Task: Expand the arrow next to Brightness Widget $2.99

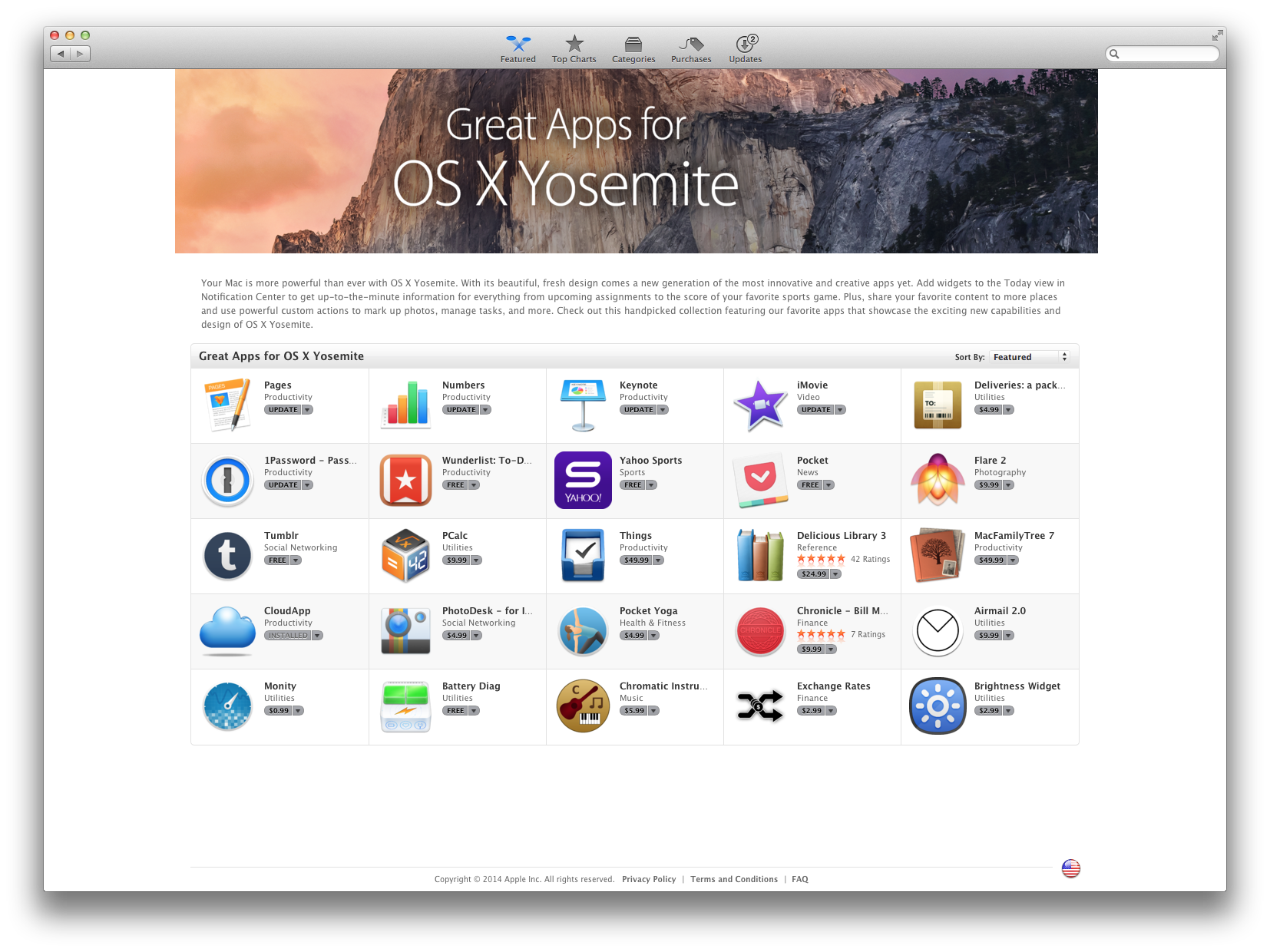Action: tap(1008, 711)
